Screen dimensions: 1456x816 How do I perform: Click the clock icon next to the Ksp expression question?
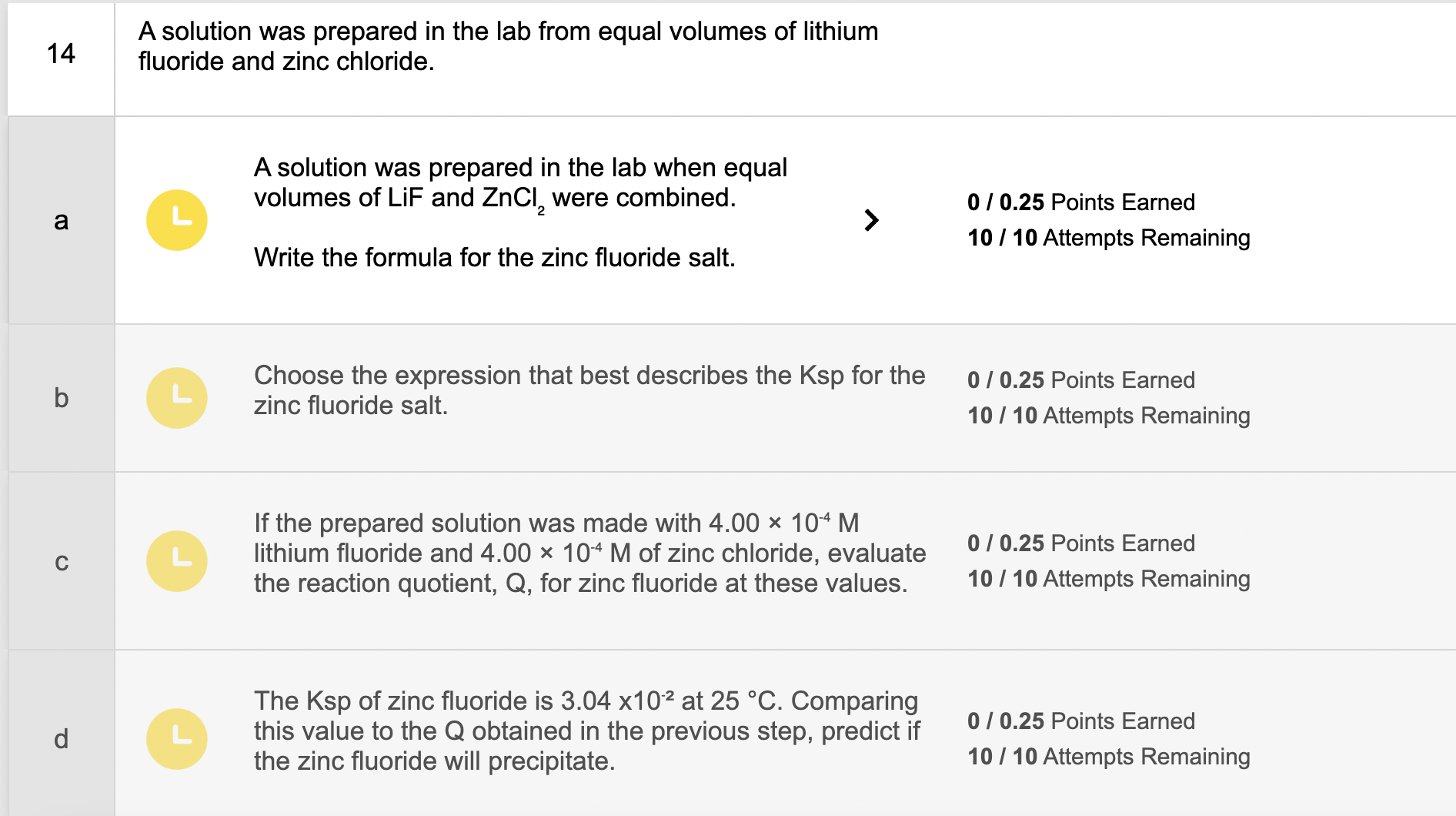(x=176, y=397)
